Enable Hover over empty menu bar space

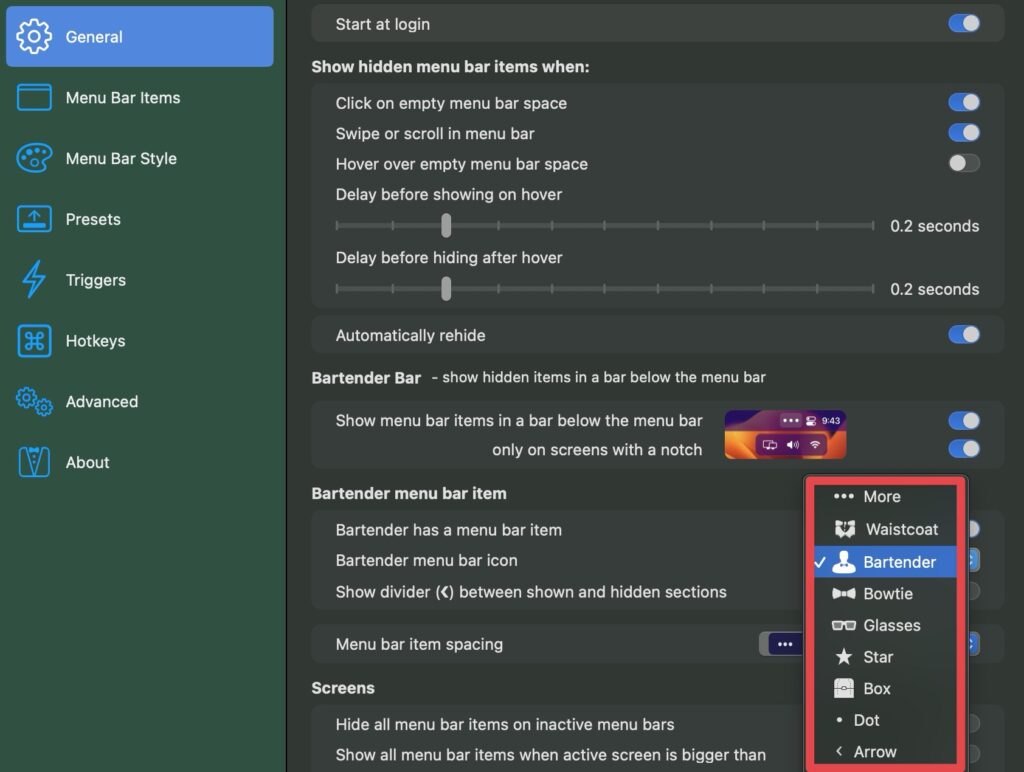(x=964, y=163)
